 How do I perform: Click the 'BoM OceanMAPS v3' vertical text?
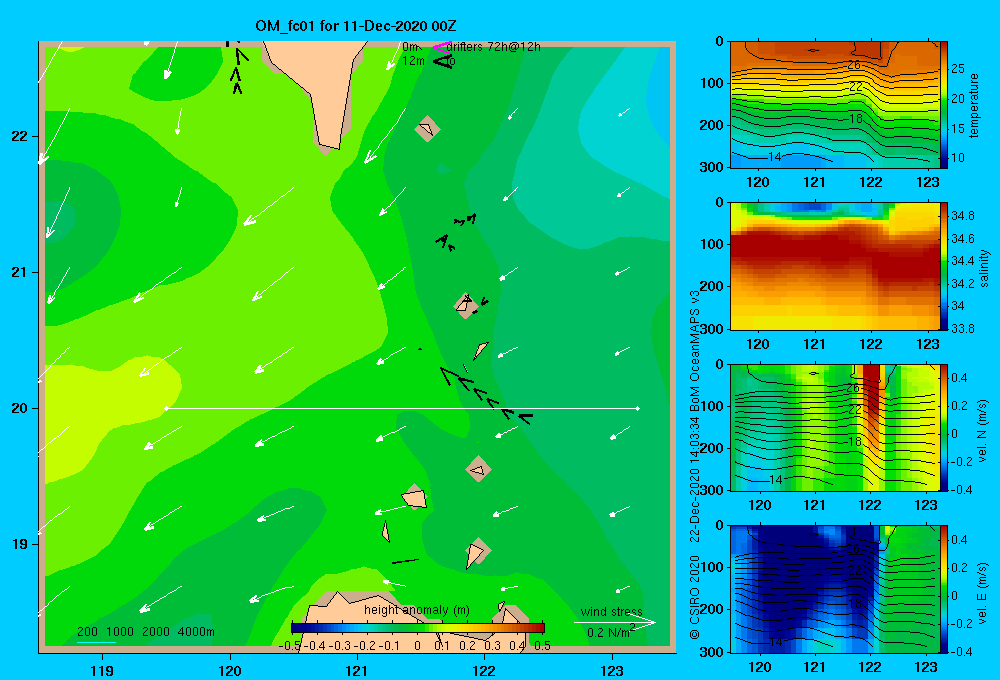695,350
